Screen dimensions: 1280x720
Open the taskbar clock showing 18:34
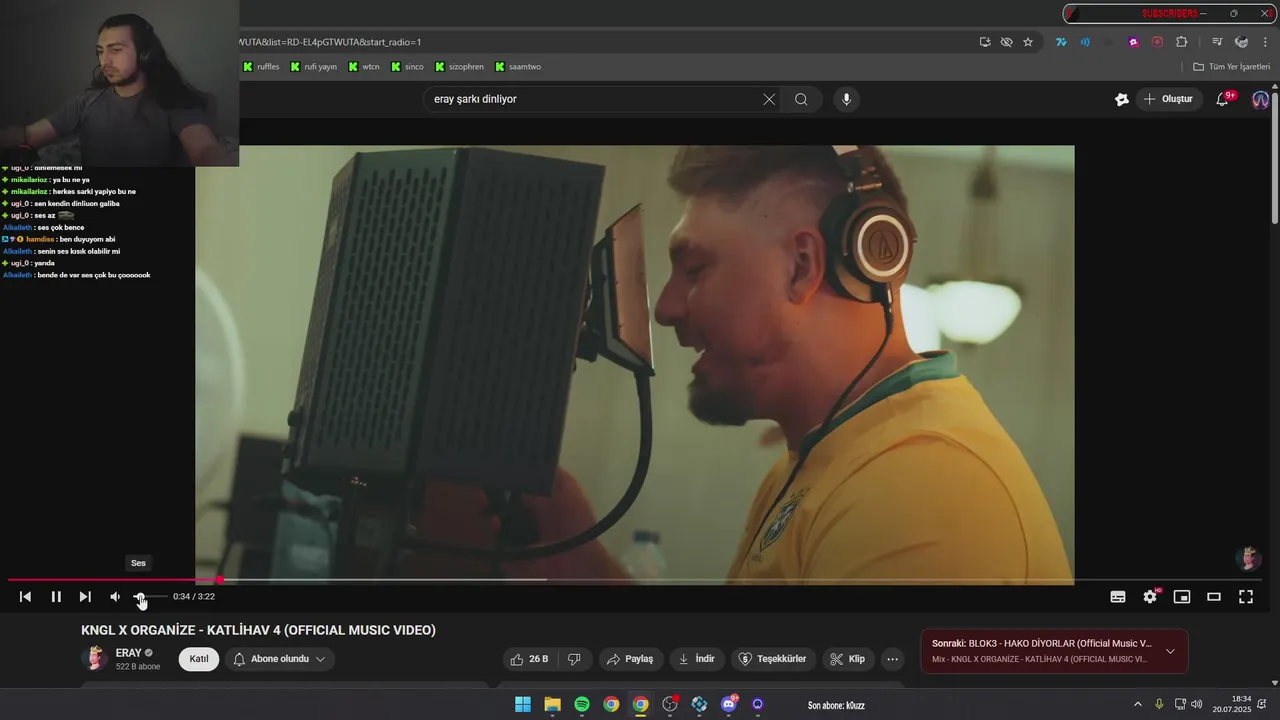pos(1232,705)
